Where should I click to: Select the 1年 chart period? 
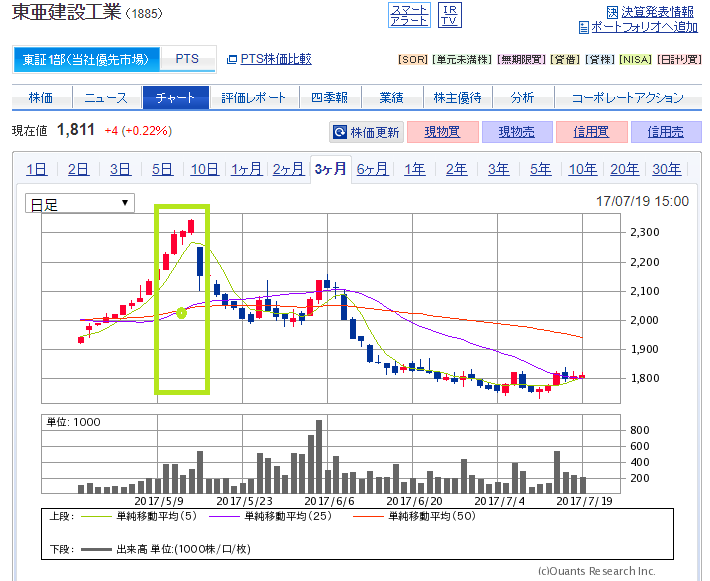click(414, 169)
